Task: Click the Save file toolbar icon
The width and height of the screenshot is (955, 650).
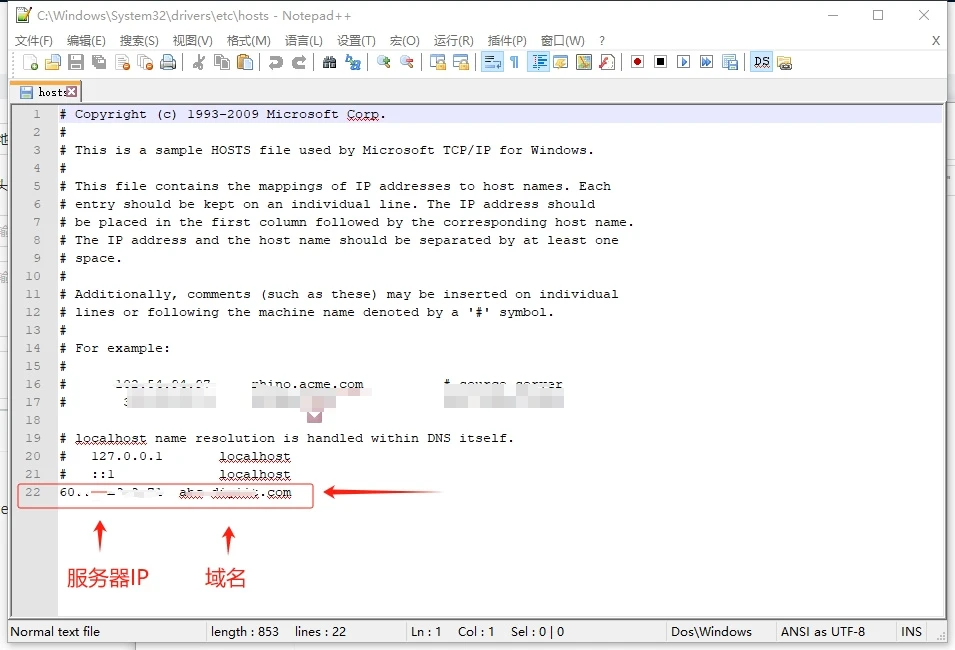Action: click(x=76, y=62)
